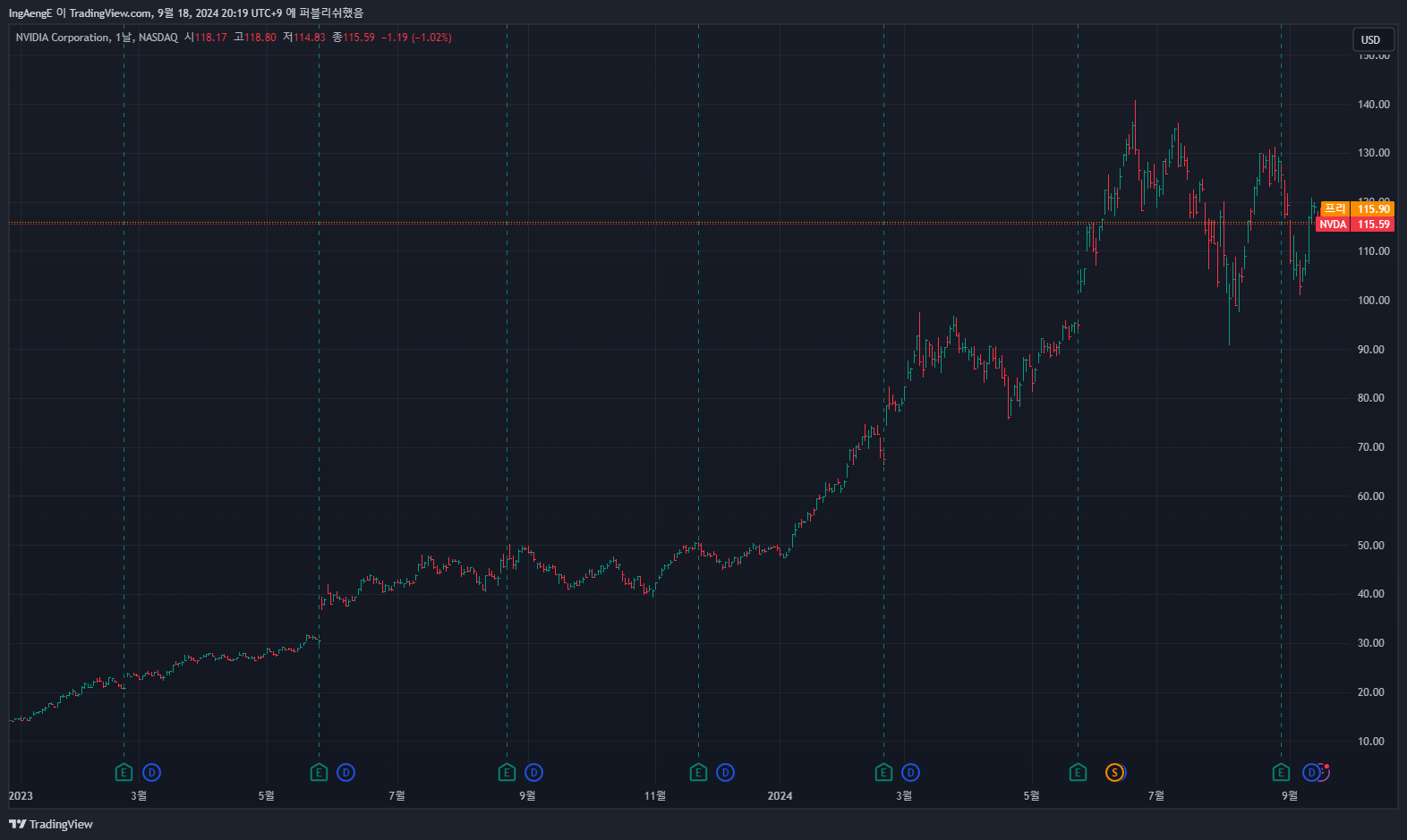1407x840 pixels.
Task: Click the 110.00 price axis label
Action: pos(1374,251)
